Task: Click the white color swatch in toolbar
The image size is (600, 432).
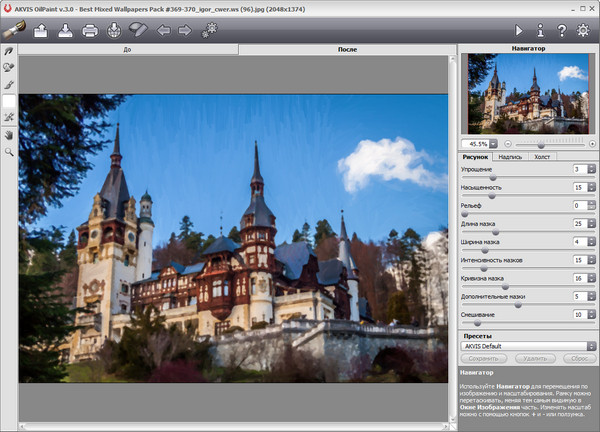Action: 9,101
